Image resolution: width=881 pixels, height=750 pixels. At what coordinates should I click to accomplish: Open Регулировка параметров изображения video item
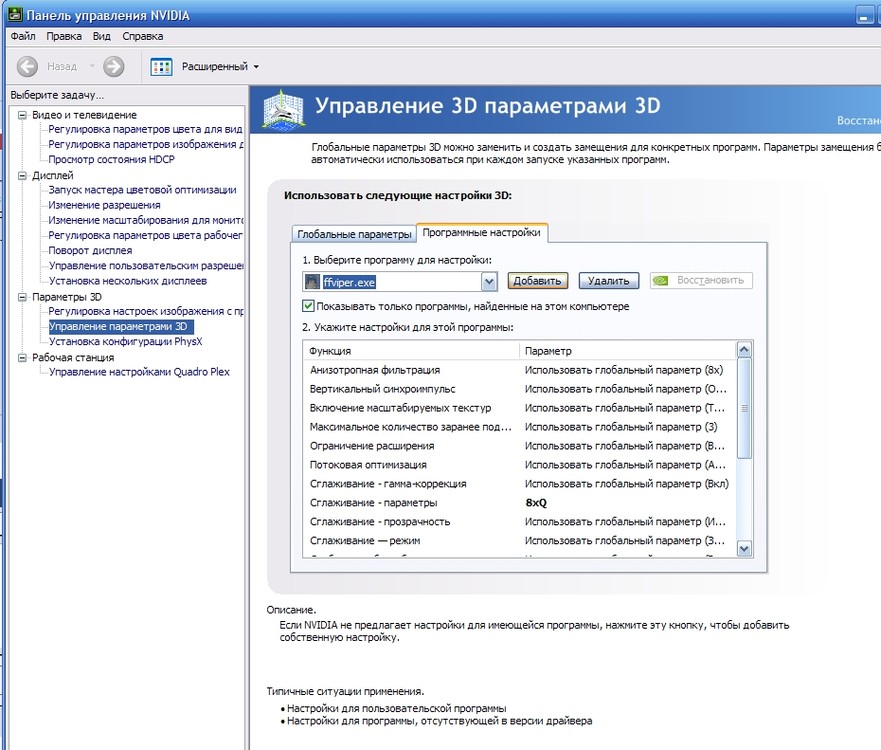(146, 144)
